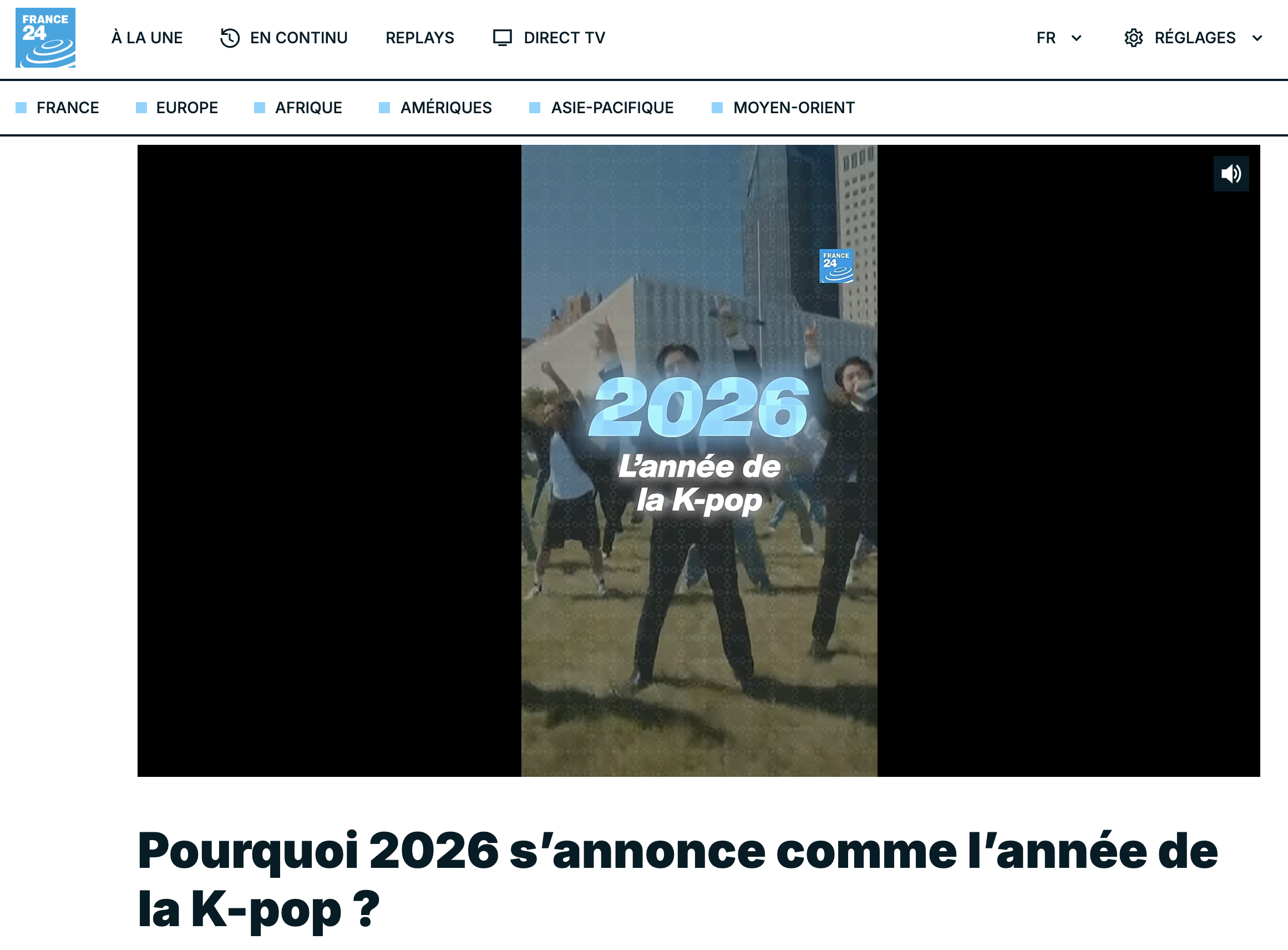Click the France 24 watermark in the video
The image size is (1288, 950).
pos(836,266)
